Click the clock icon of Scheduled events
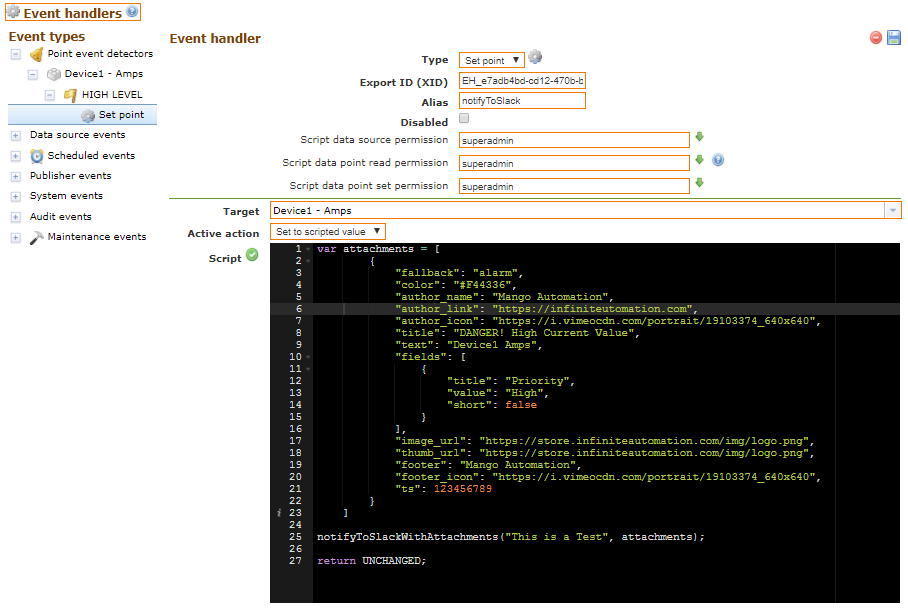This screenshot has height=608, width=908. pos(36,156)
